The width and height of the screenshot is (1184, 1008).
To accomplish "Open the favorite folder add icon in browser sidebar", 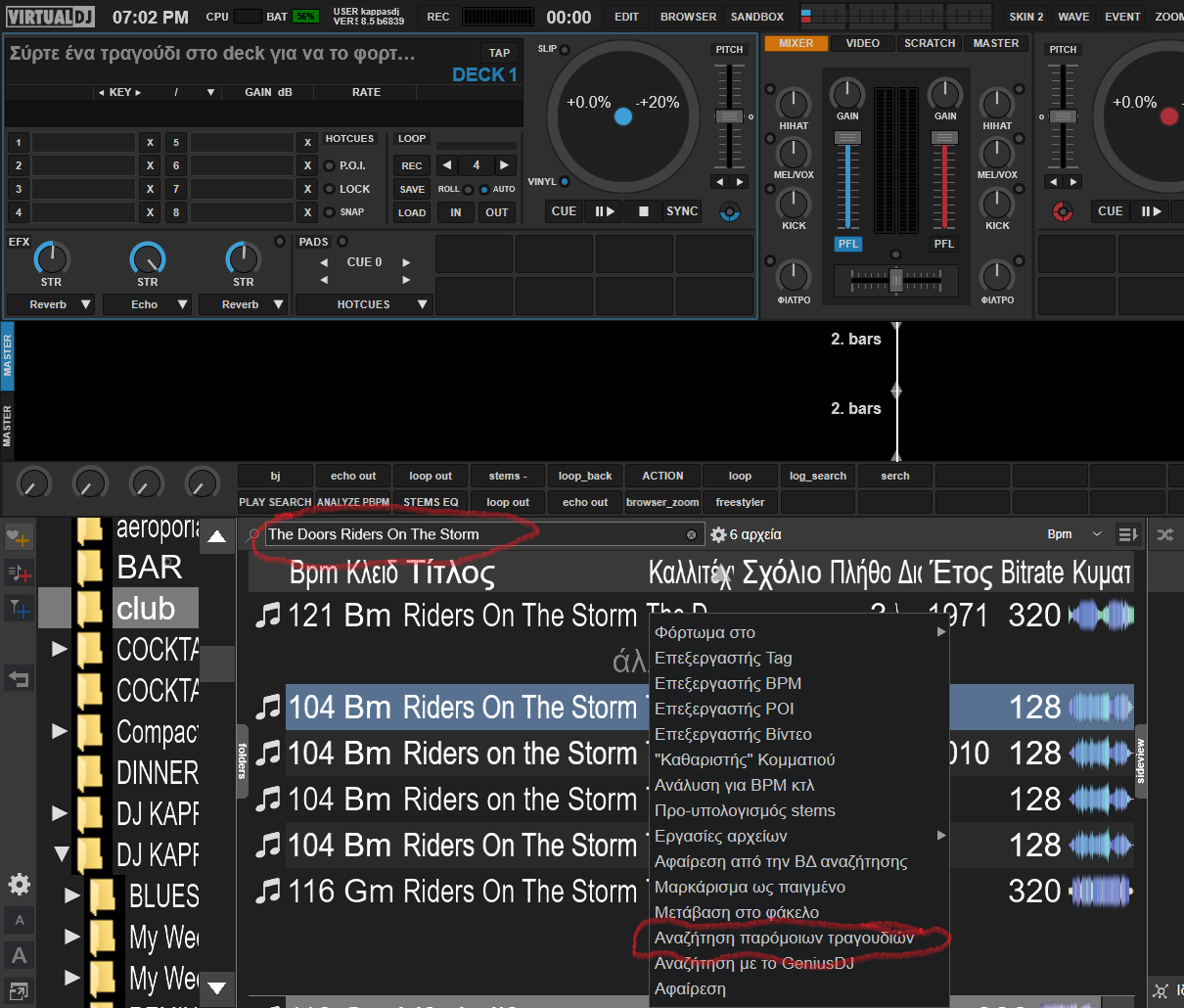I will 19,537.
